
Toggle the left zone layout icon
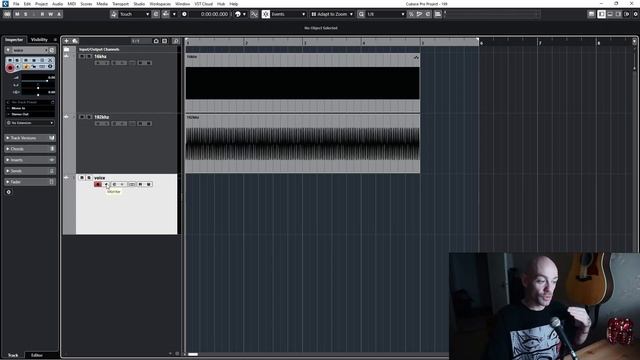tap(601, 14)
